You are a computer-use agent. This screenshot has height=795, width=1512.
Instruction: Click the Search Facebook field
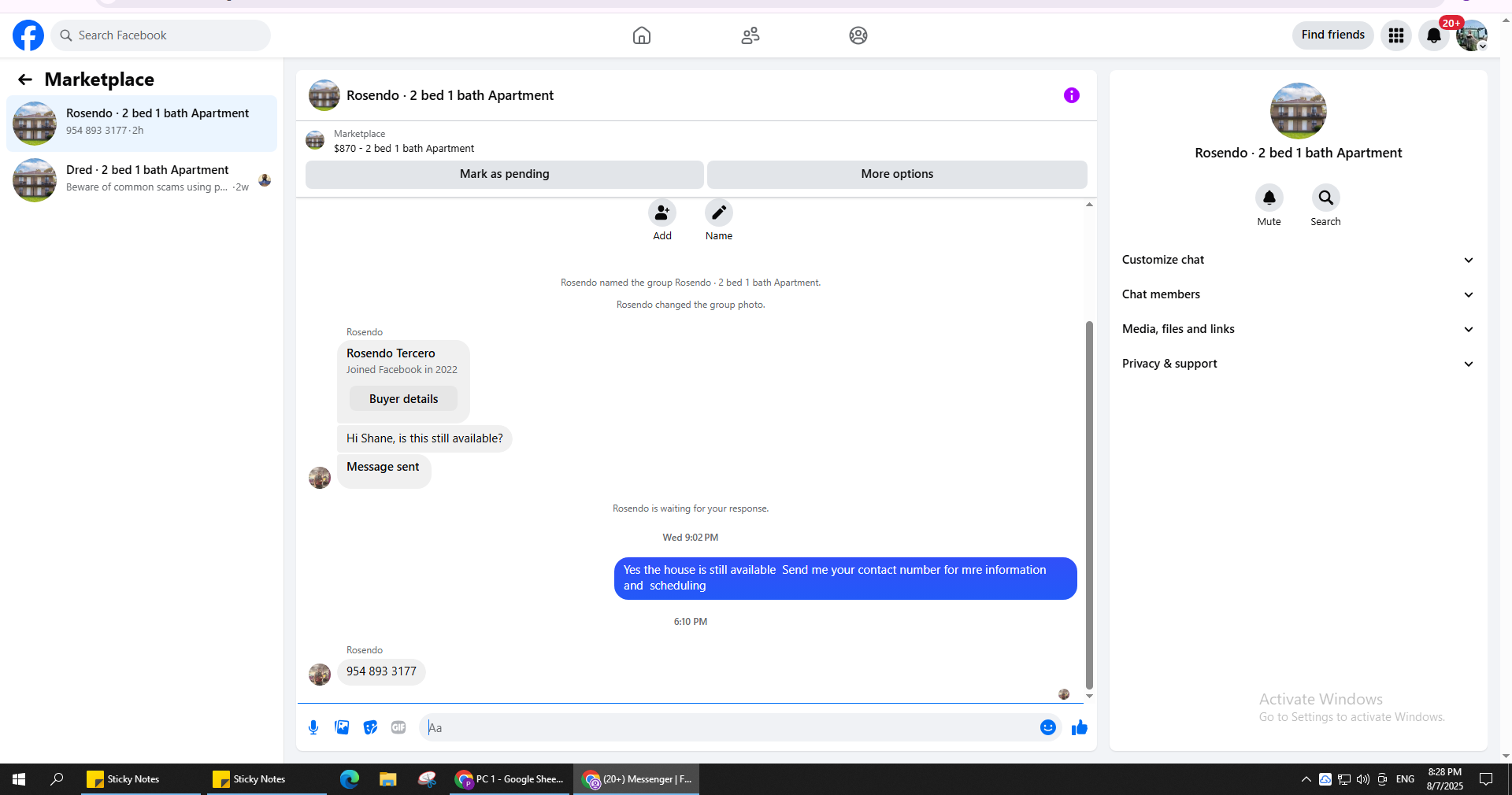click(161, 35)
